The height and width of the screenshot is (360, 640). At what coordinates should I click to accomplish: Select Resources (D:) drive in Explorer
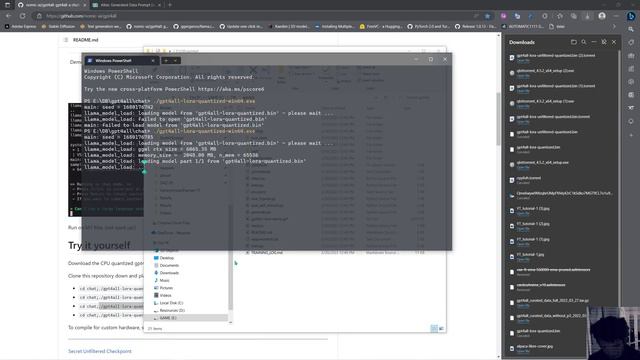click(172, 310)
